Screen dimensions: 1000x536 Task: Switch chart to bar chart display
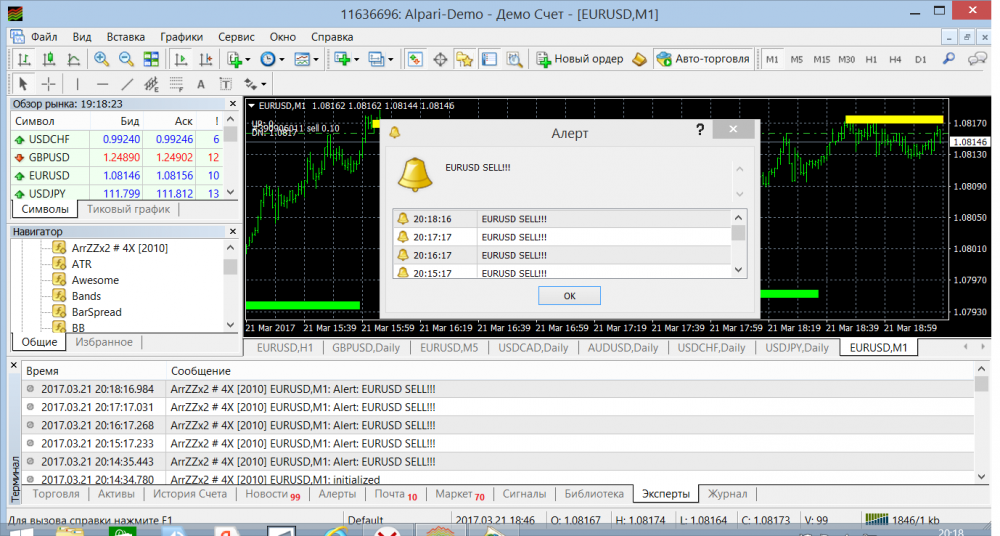coord(24,59)
